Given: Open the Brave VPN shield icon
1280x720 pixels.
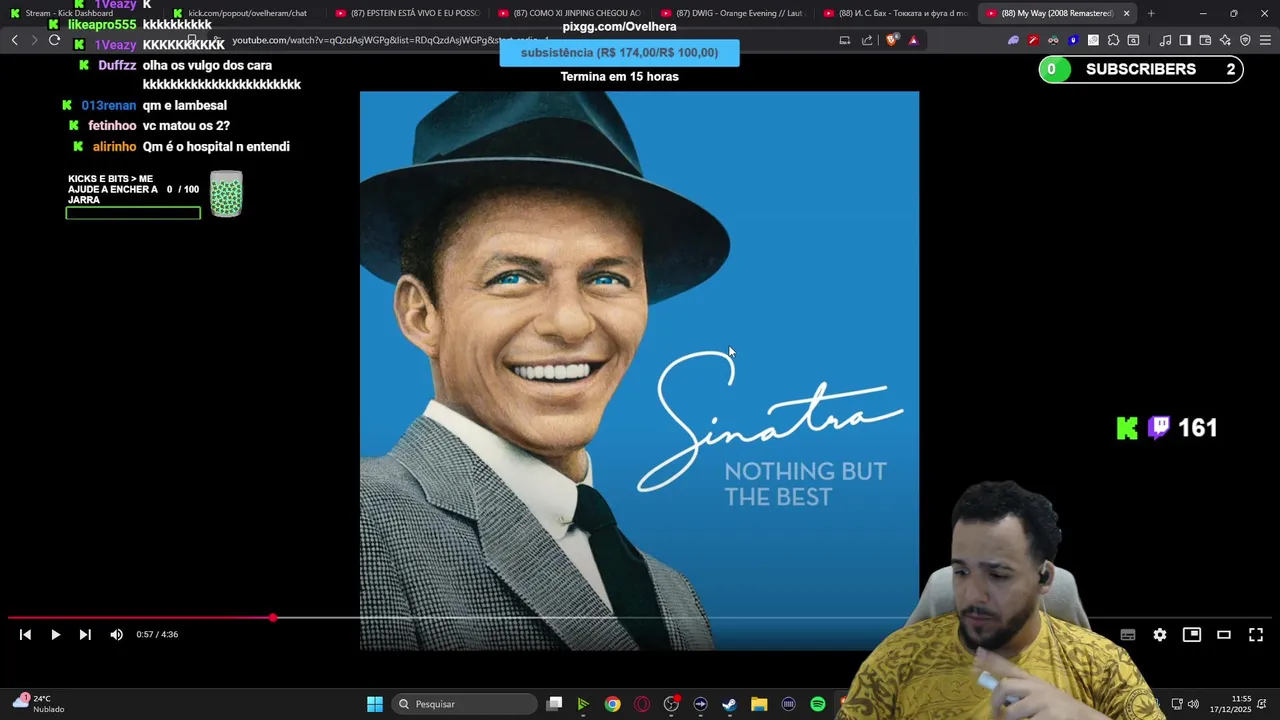Looking at the screenshot, I should click(1245, 40).
